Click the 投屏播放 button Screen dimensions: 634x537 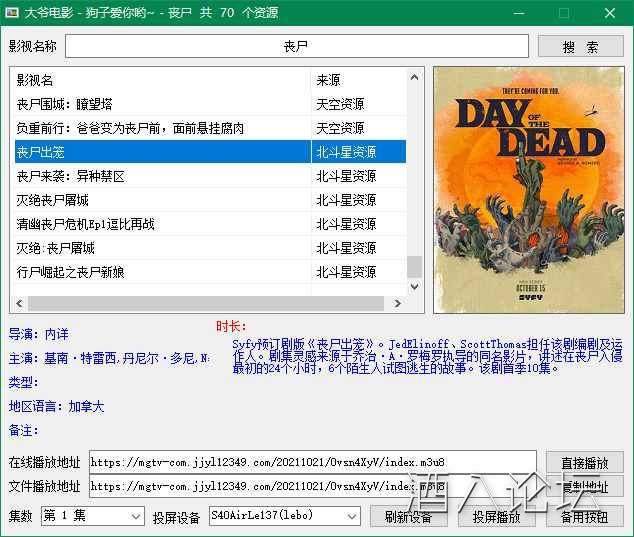[x=497, y=516]
